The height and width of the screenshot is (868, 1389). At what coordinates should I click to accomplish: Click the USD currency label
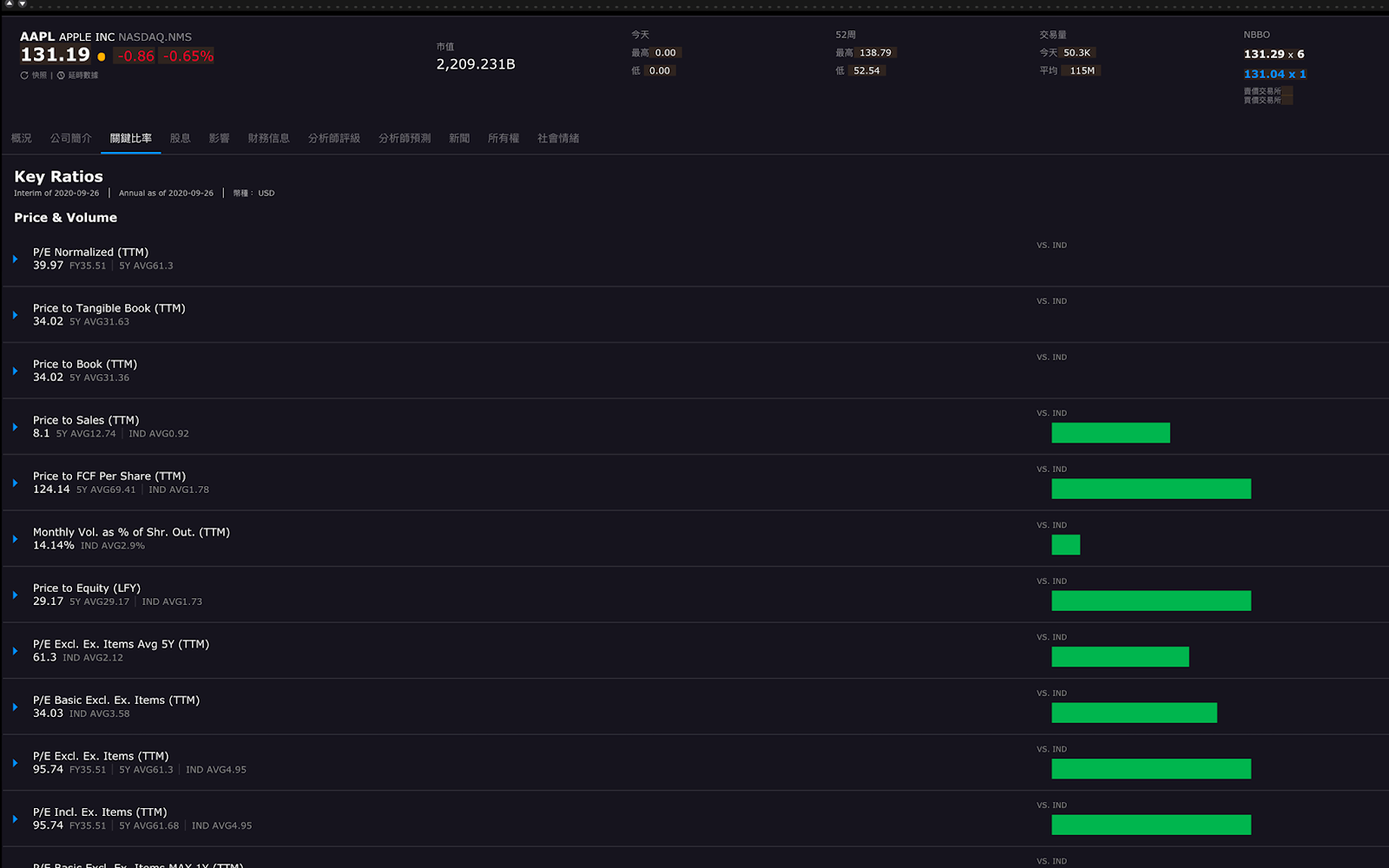(267, 194)
